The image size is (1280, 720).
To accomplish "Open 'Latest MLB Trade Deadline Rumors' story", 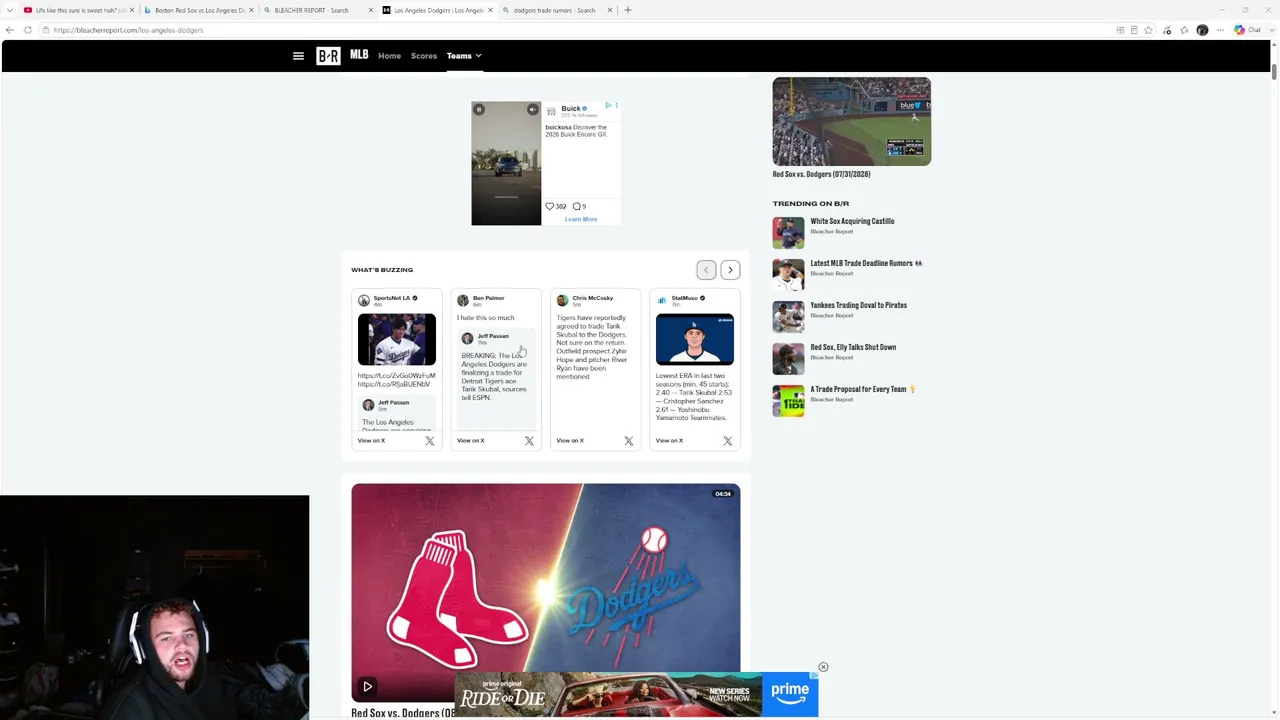I will pos(866,263).
